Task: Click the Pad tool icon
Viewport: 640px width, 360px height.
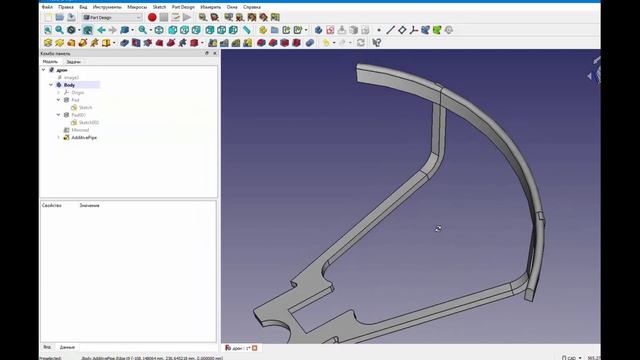Action: 48,43
